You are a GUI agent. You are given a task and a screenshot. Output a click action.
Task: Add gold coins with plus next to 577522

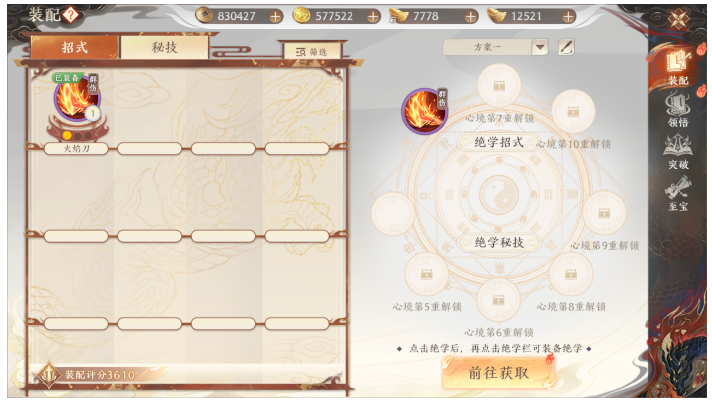(x=373, y=17)
